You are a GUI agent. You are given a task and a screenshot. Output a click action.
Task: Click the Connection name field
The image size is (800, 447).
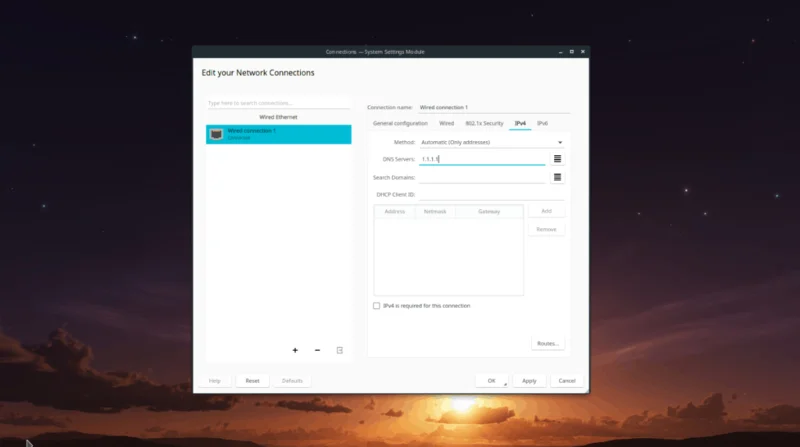click(494, 107)
